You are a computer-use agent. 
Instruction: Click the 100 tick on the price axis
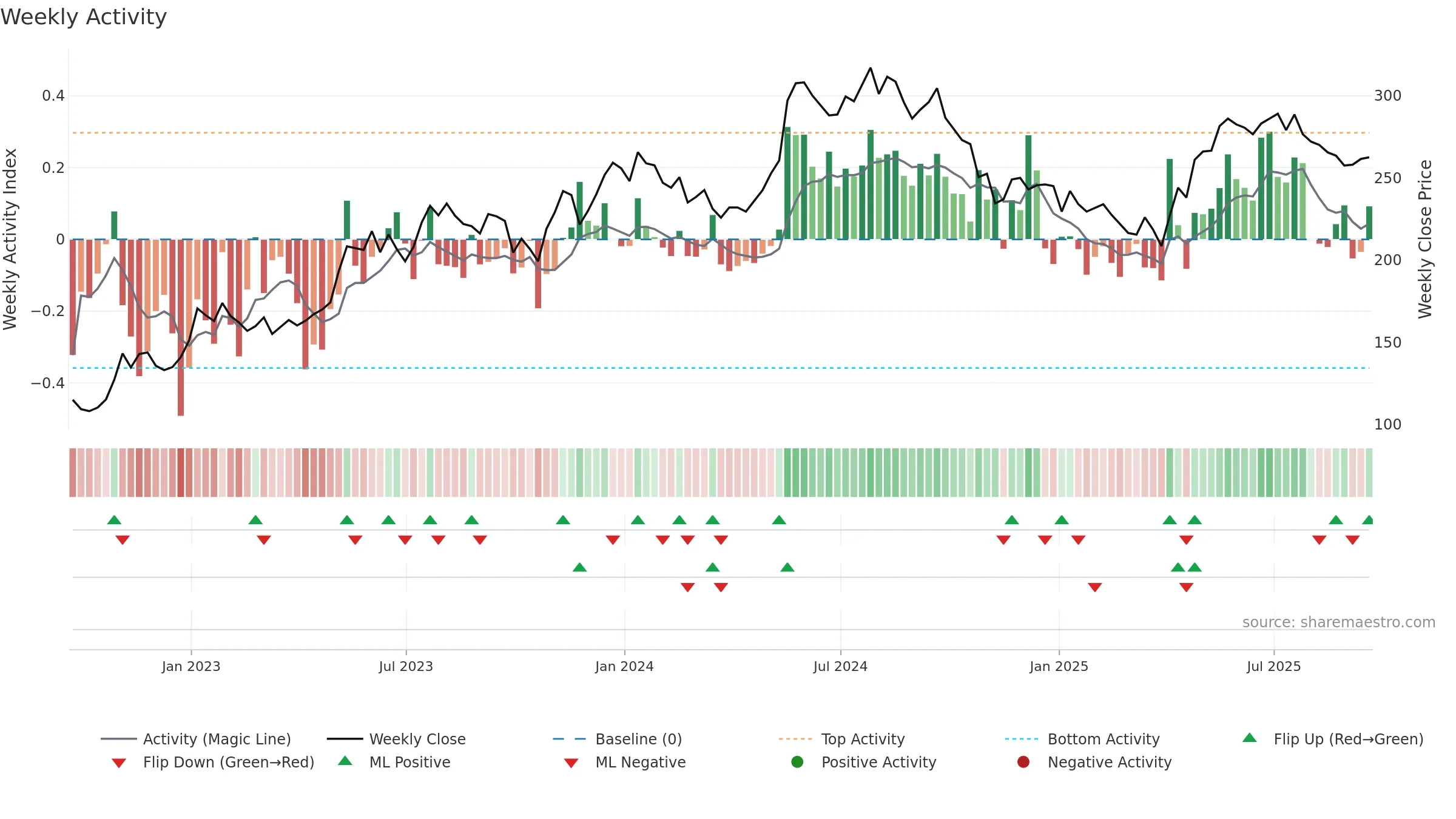(1388, 425)
